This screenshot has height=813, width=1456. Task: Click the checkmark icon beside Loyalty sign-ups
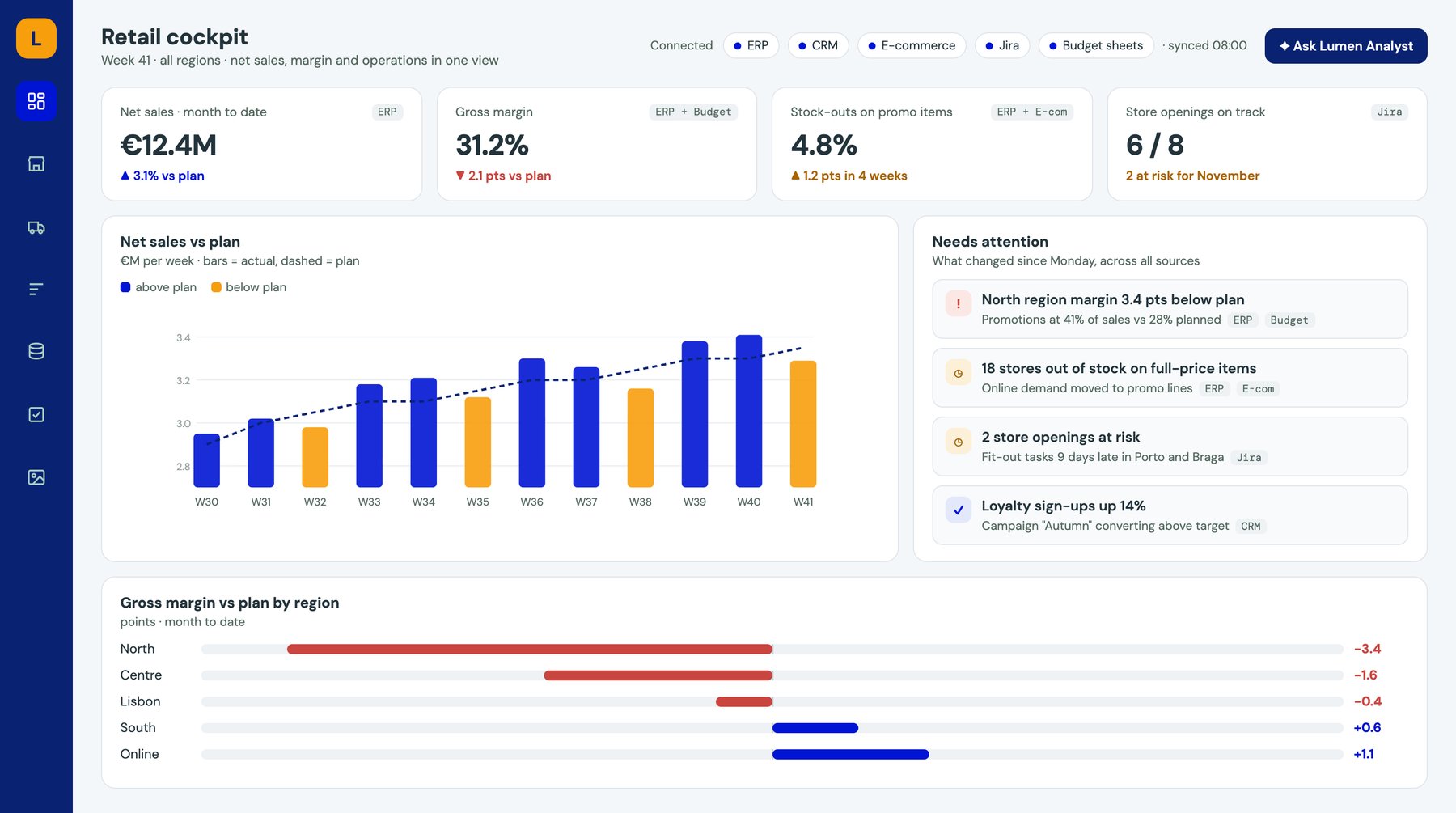pos(959,510)
